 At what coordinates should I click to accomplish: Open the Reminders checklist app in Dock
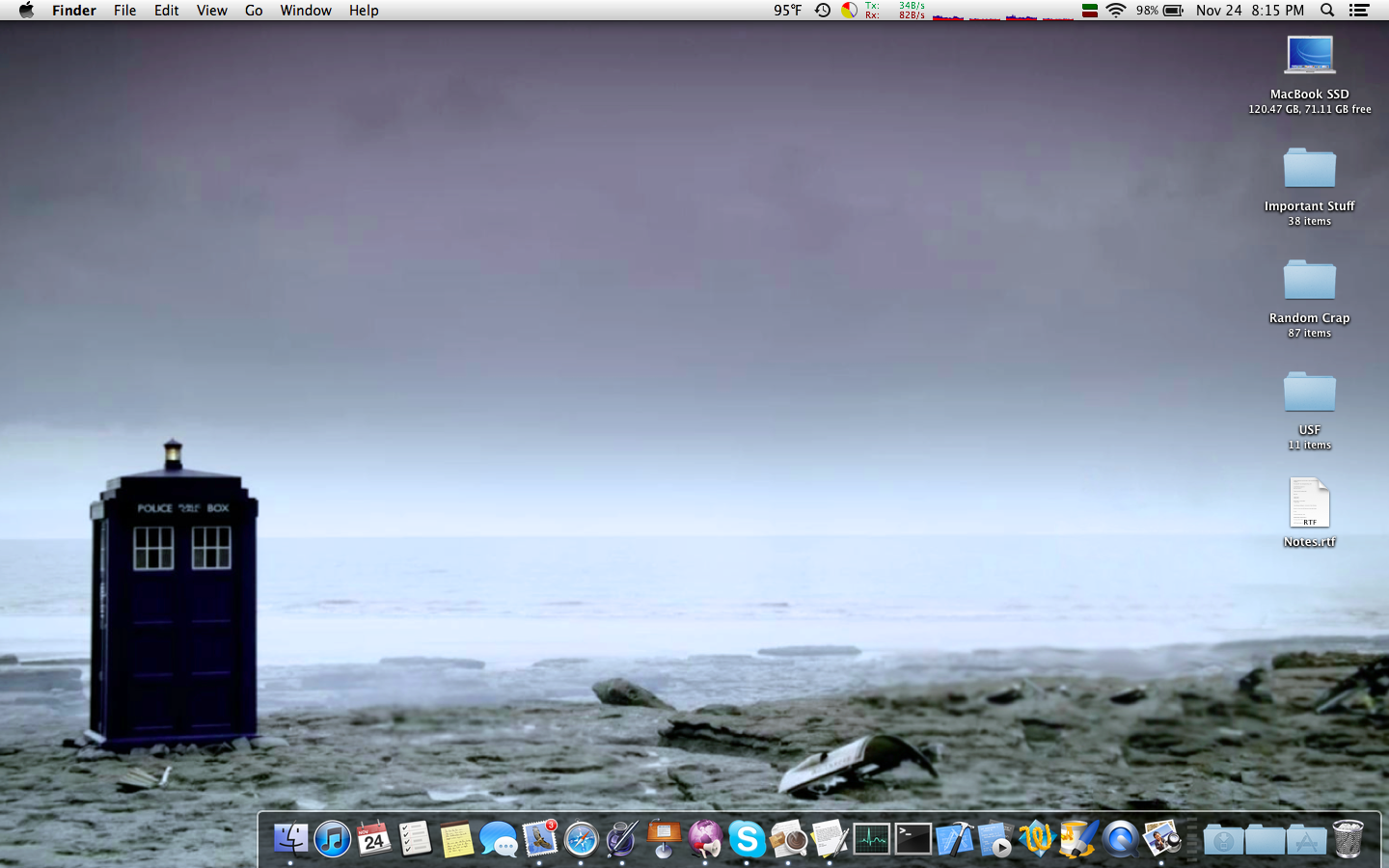click(416, 838)
